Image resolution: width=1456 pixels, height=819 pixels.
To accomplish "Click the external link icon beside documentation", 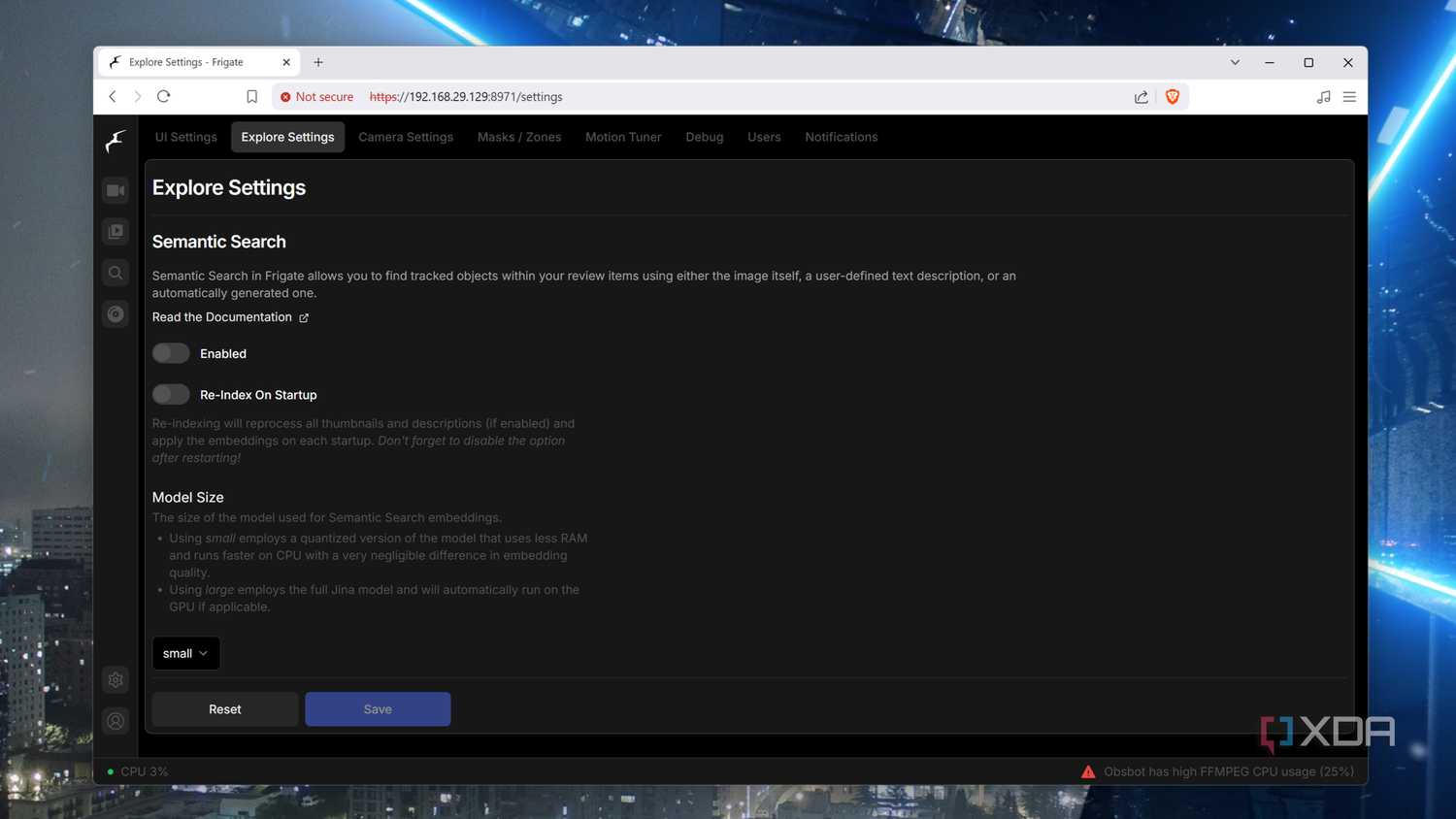I will pyautogui.click(x=304, y=317).
